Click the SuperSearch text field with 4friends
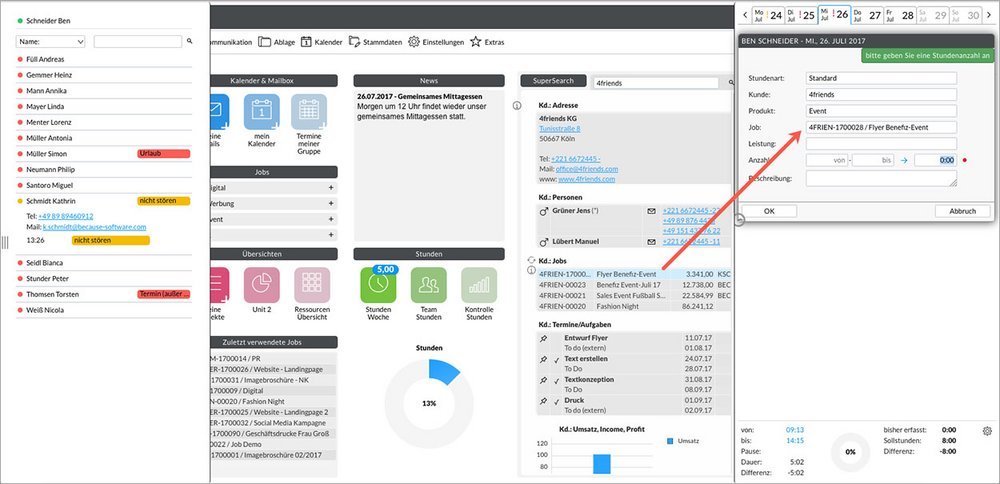This screenshot has height=484, width=1000. 656,83
